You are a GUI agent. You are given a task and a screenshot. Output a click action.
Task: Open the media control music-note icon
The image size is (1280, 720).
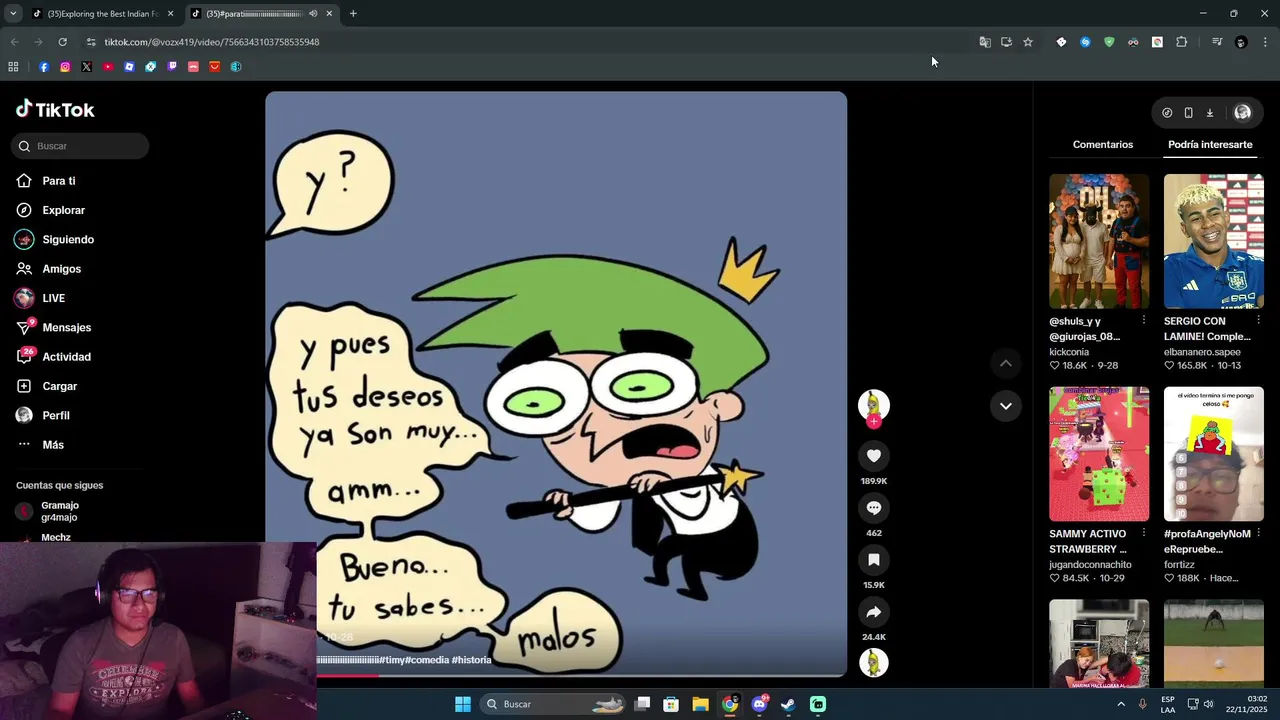tap(1217, 42)
